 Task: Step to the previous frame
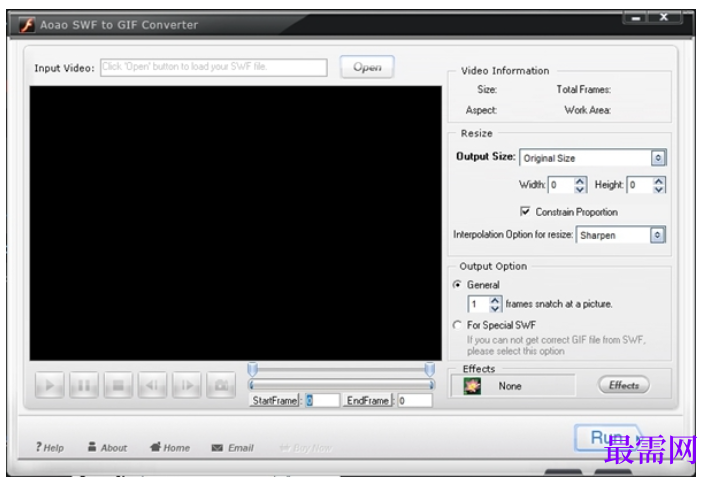152,385
